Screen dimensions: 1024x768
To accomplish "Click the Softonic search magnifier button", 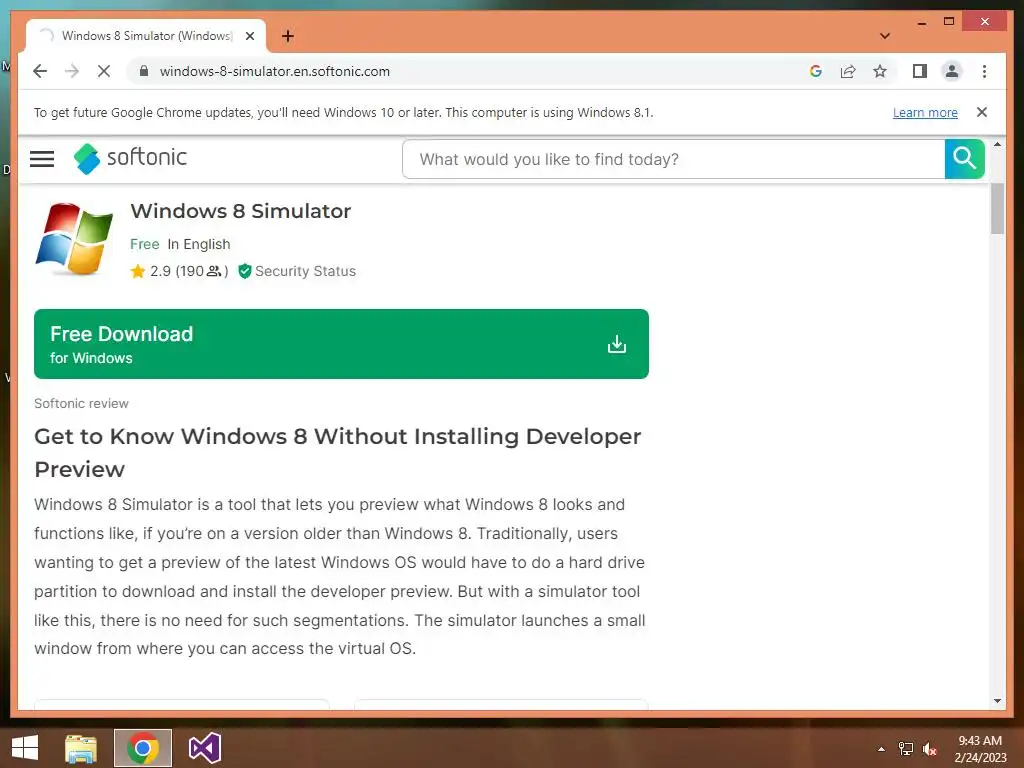I will [964, 159].
